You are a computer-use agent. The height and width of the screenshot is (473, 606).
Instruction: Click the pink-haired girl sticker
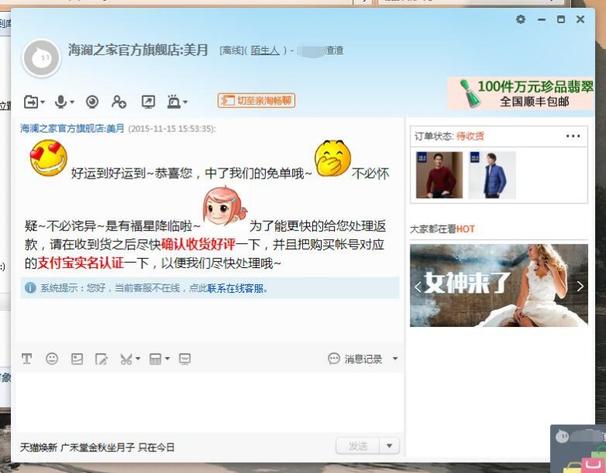coord(225,207)
